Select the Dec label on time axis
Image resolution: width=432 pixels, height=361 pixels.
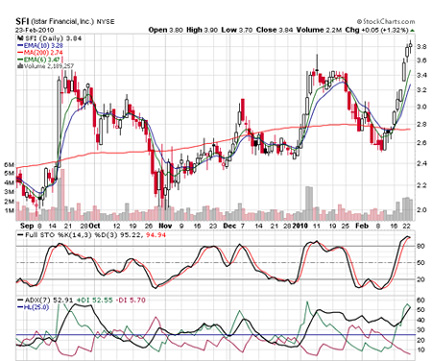pos(230,226)
